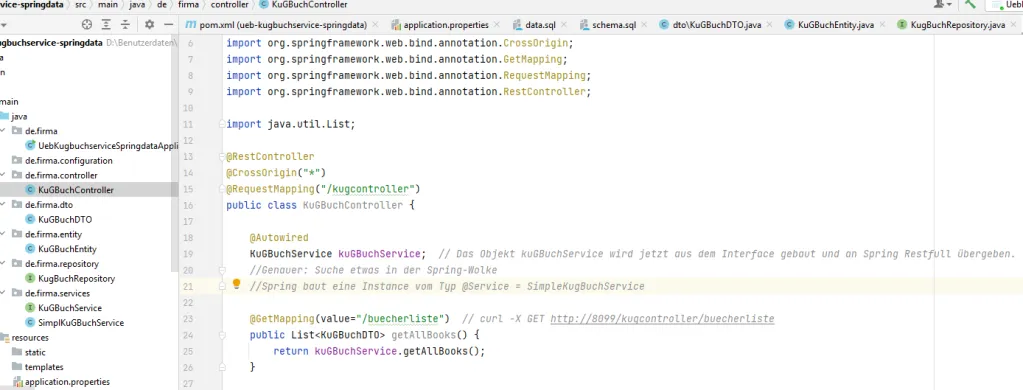Collapse the de.firma.entity package node
The width and height of the screenshot is (1023, 390).
(3, 234)
